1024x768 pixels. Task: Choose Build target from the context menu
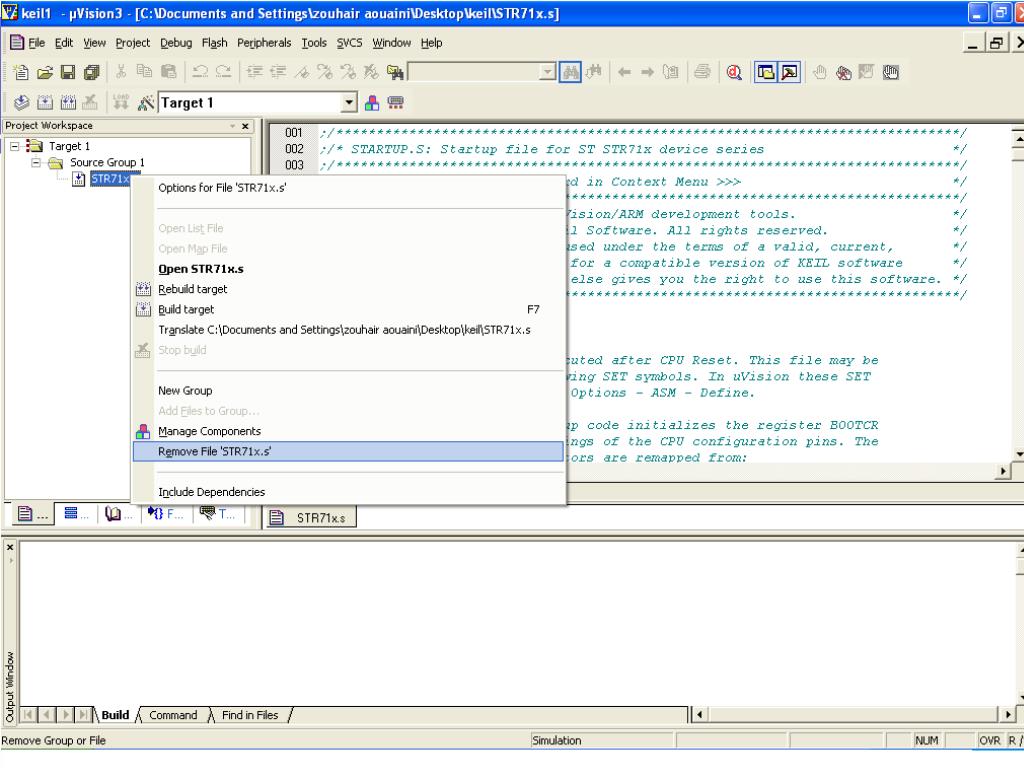[348, 310]
